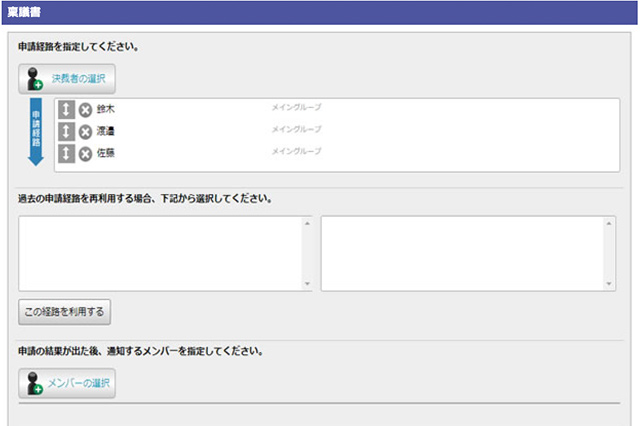
Task: Click the 申請の結果が出た後 notification heading
Action: (x=140, y=351)
